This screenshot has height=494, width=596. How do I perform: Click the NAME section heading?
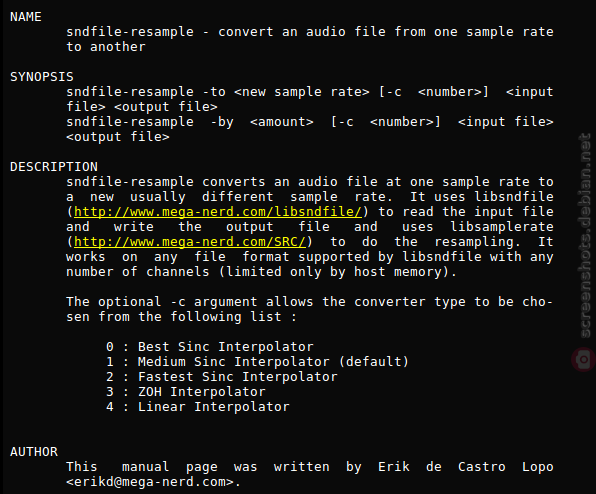click(25, 17)
